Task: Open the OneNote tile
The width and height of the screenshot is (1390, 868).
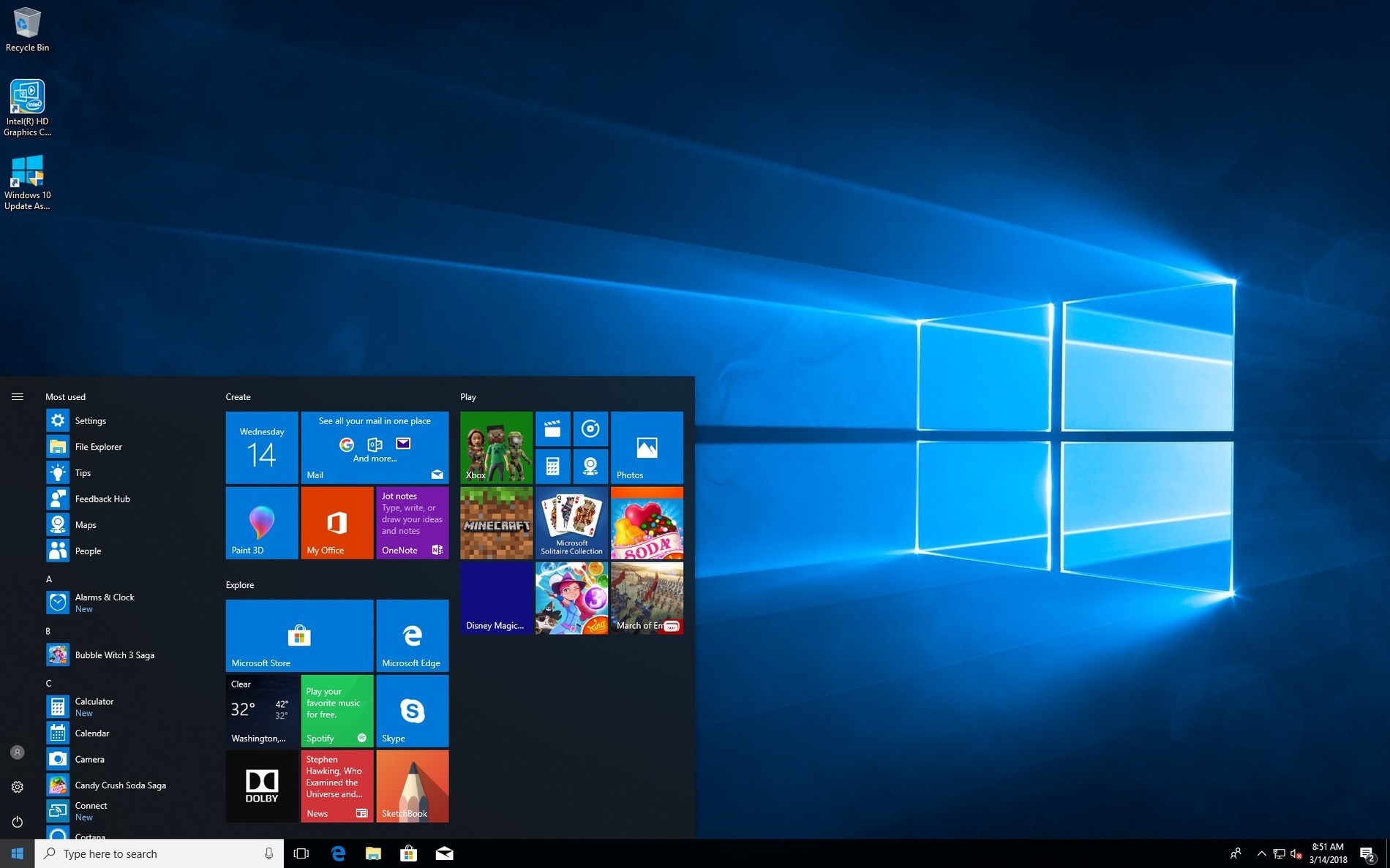Action: [x=412, y=523]
